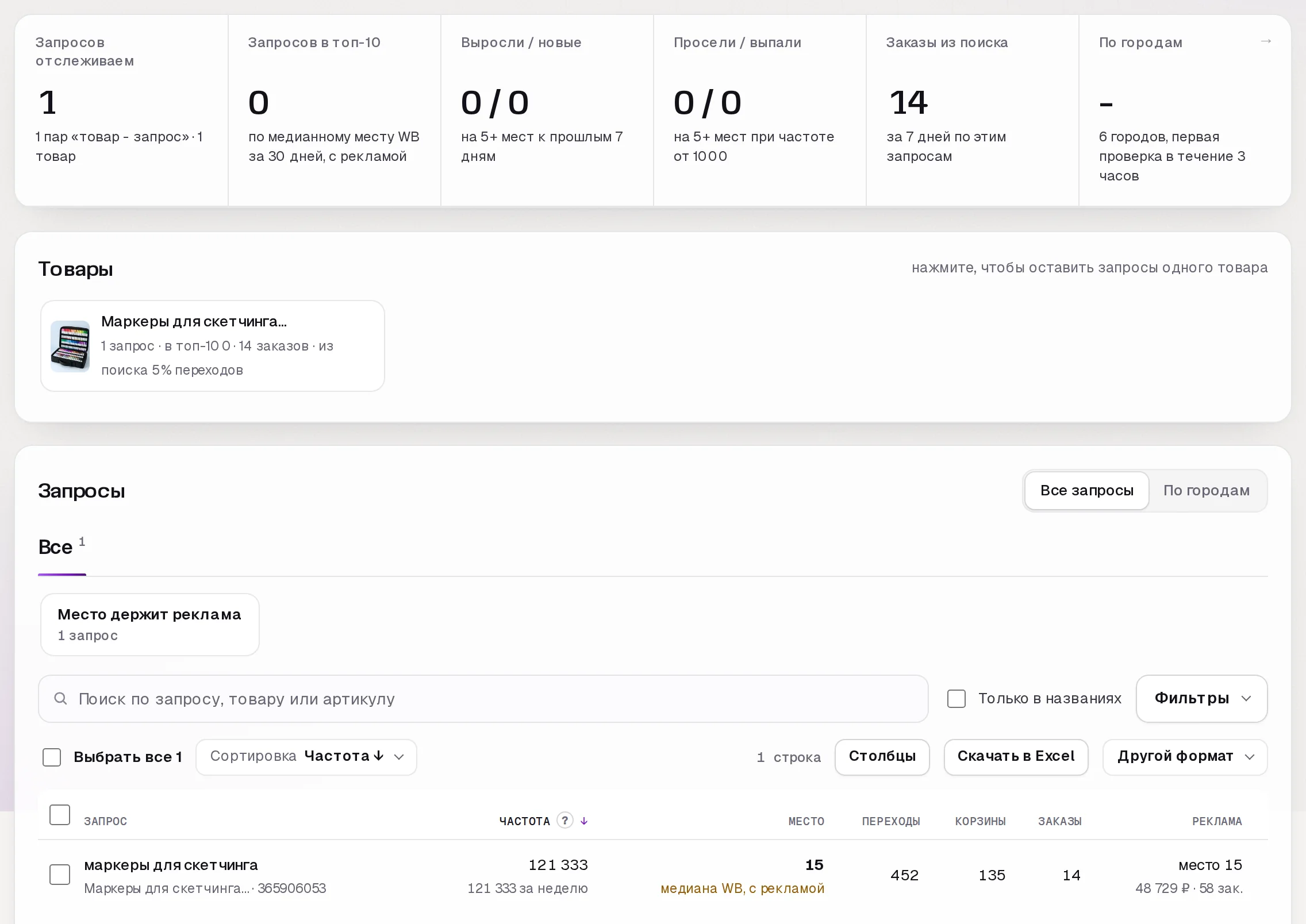This screenshot has height=924, width=1306.
Task: Click Скачать в Excel button
Action: (x=1016, y=757)
